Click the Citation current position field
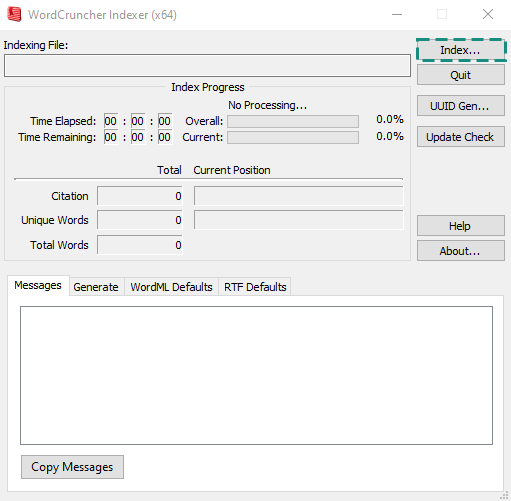The image size is (511, 501). 299,196
